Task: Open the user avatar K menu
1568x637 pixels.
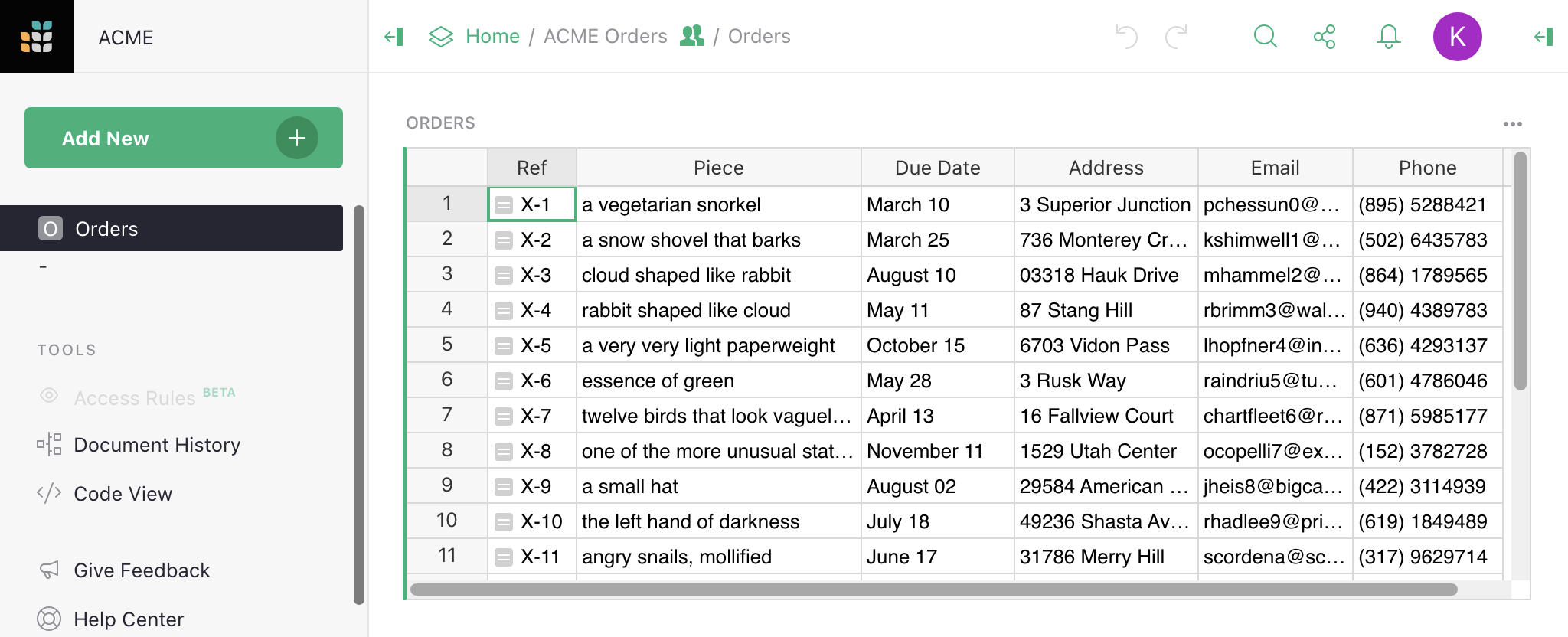Action: coord(1457,37)
